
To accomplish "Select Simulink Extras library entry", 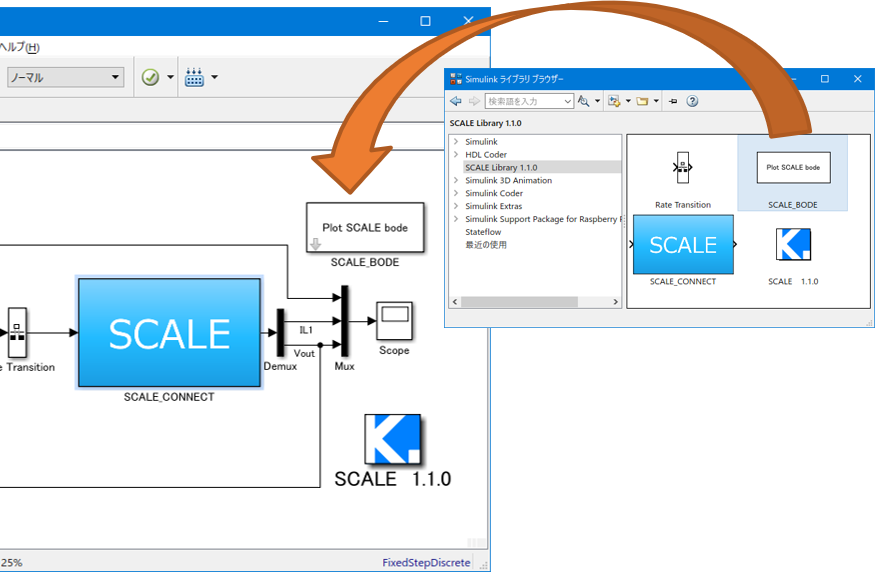I will (494, 206).
